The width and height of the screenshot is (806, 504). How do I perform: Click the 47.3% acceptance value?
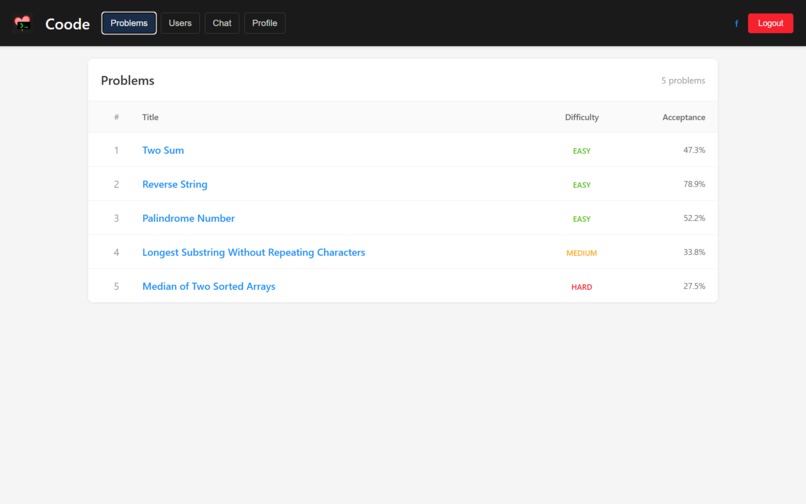tap(694, 150)
